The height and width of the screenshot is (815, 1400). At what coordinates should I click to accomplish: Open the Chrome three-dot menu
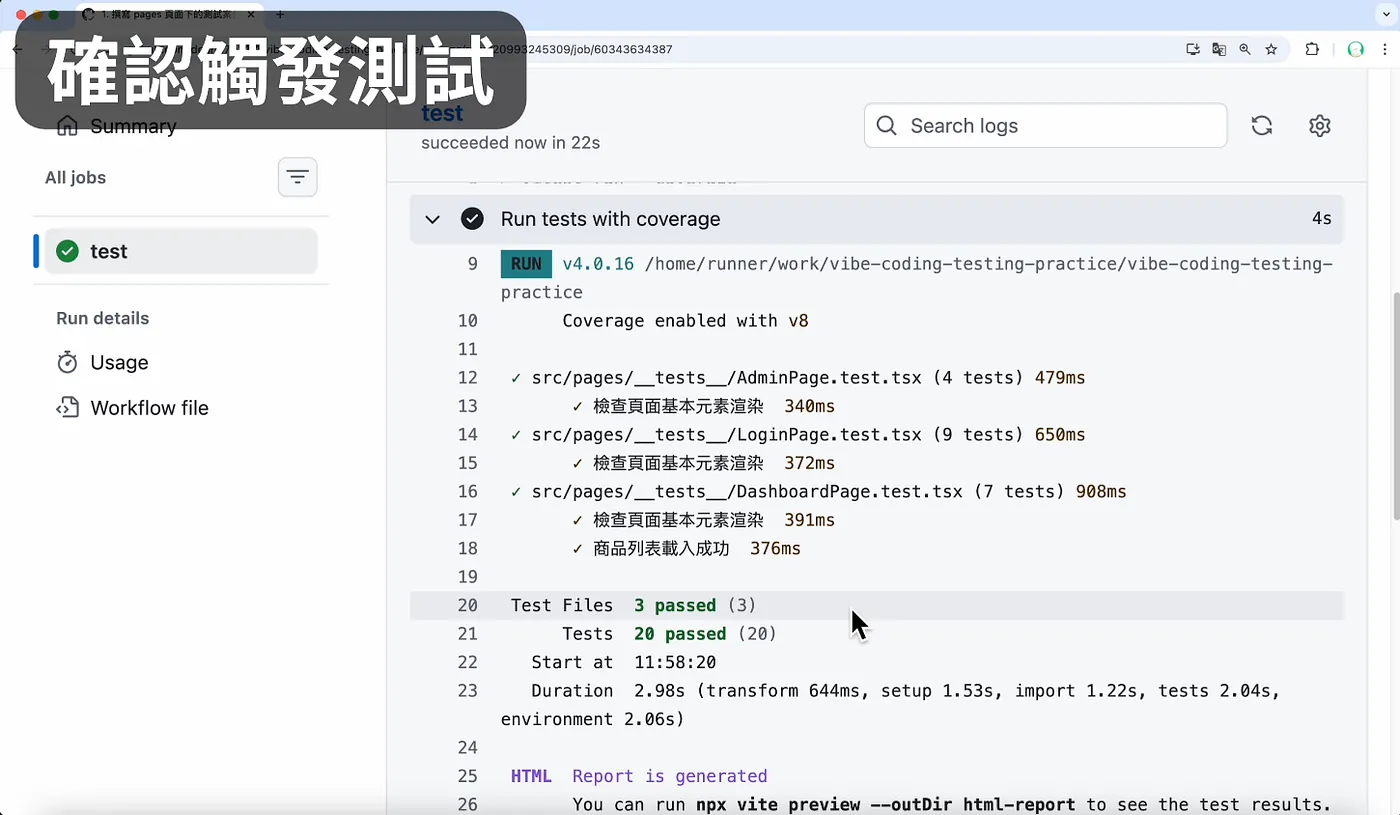pos(1386,49)
